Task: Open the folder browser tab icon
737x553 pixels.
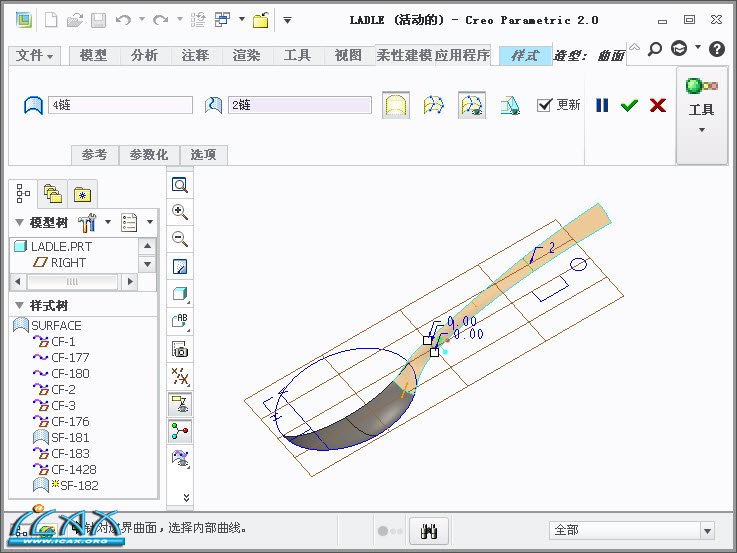Action: 53,193
